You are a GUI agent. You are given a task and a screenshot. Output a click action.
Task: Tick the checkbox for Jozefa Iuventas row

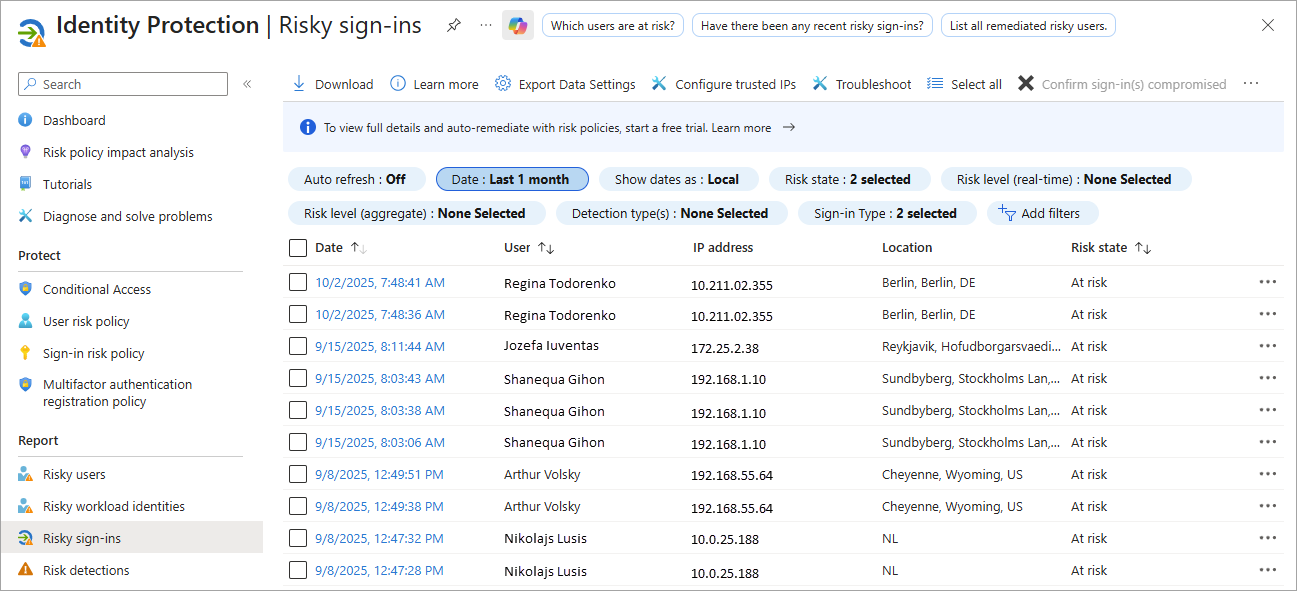(x=298, y=346)
